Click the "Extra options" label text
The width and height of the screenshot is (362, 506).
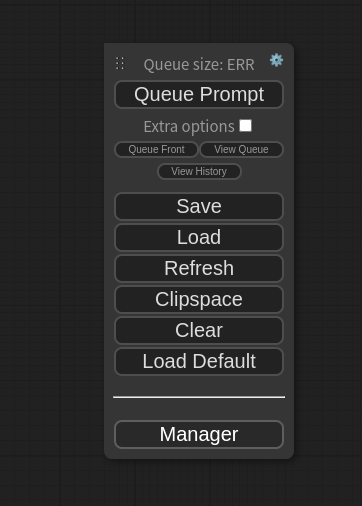click(x=189, y=127)
